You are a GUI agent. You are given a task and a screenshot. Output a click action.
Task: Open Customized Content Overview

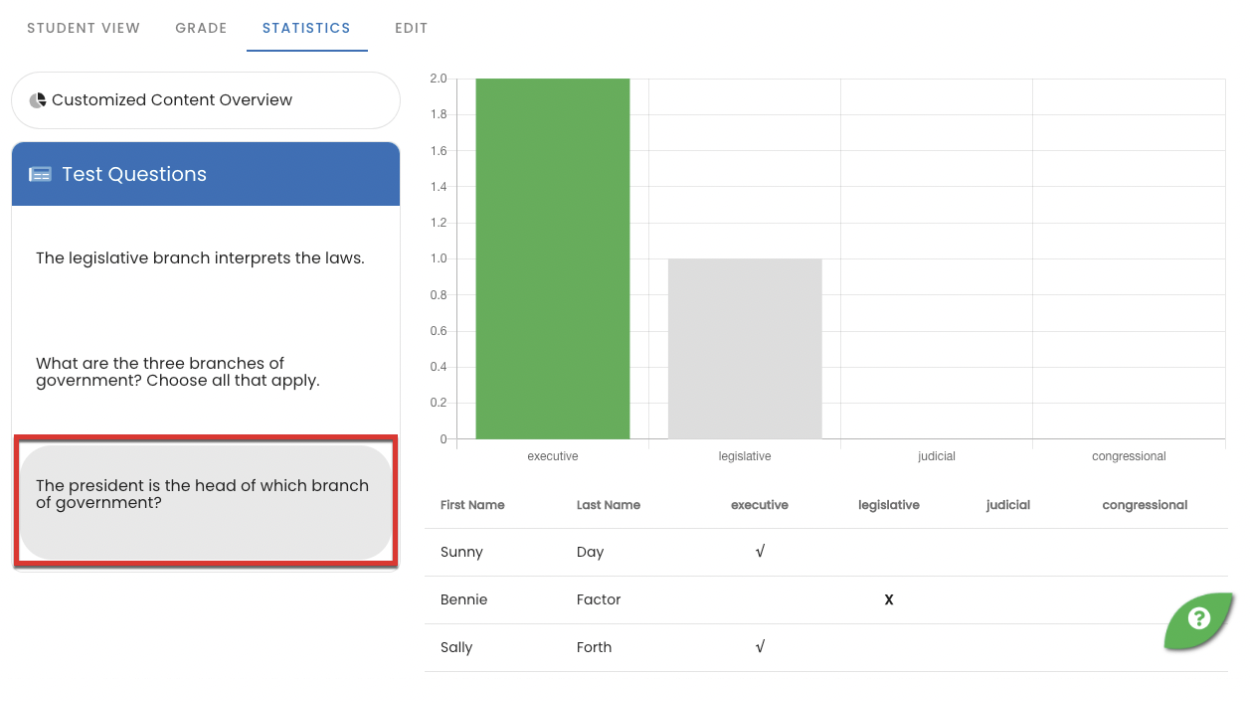(x=206, y=100)
